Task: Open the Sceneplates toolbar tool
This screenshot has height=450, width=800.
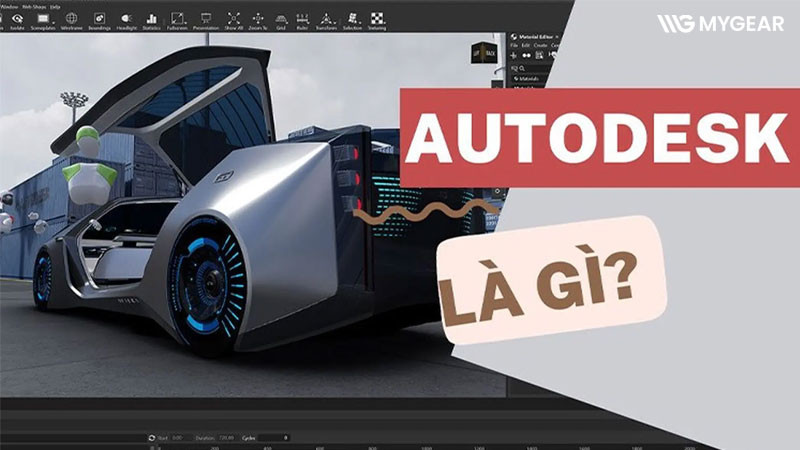Action: point(43,19)
